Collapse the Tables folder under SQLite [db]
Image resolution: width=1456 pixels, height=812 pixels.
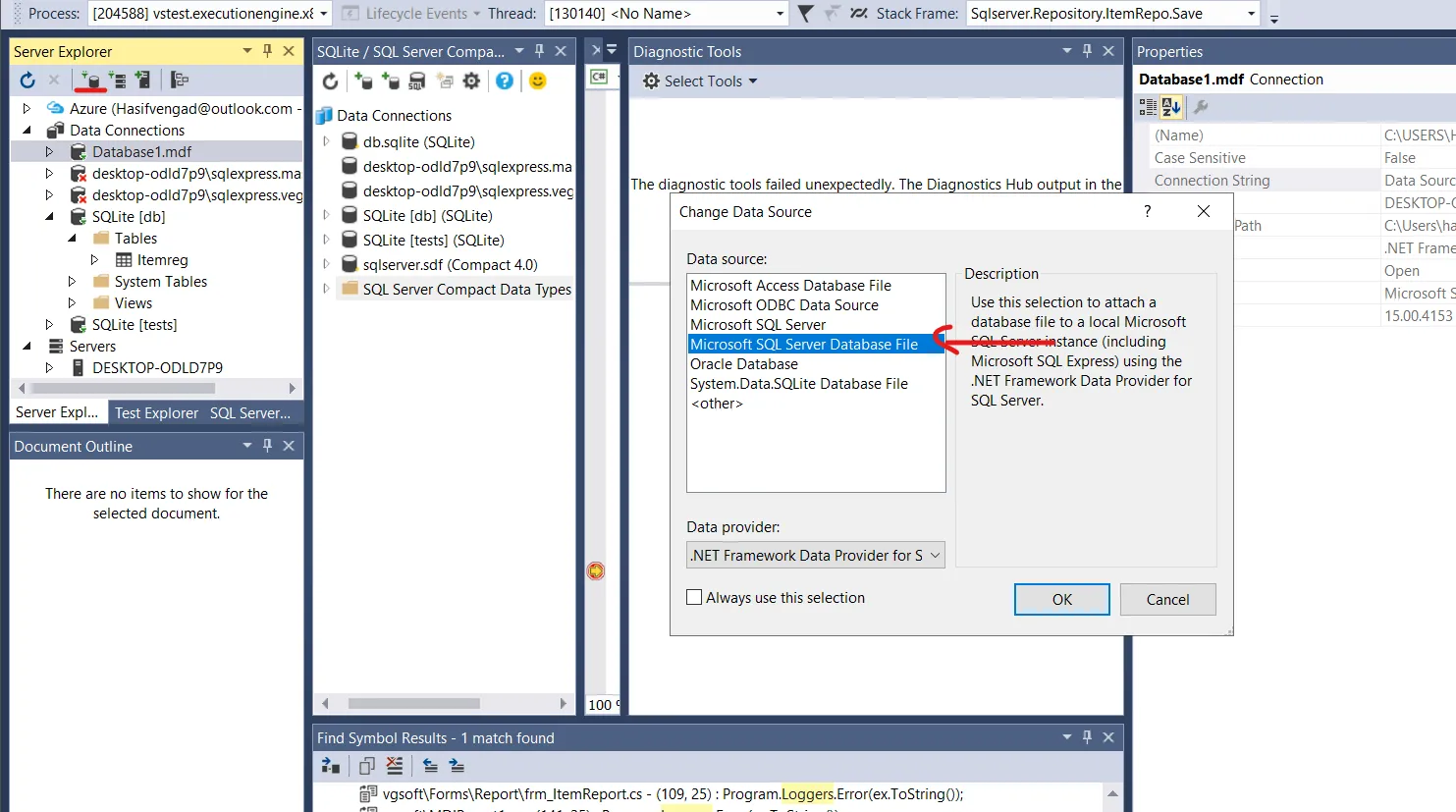72,239
